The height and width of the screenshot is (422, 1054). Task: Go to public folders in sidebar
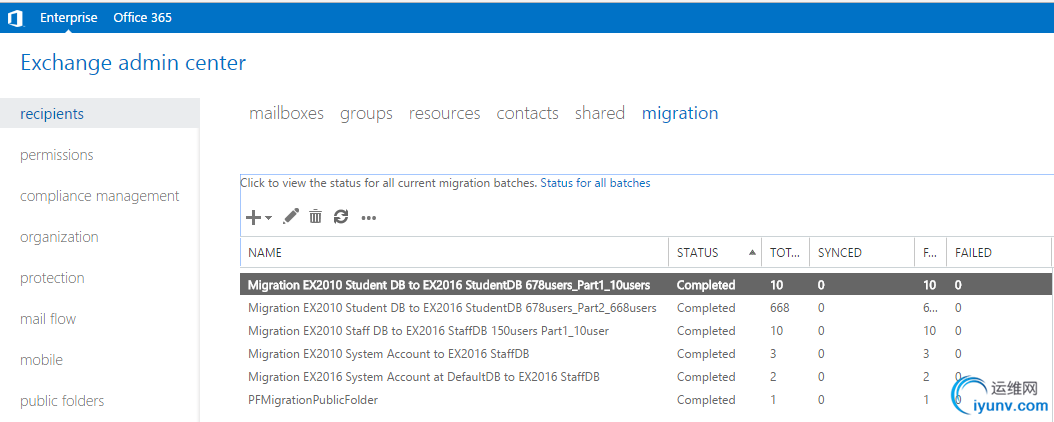tap(62, 401)
